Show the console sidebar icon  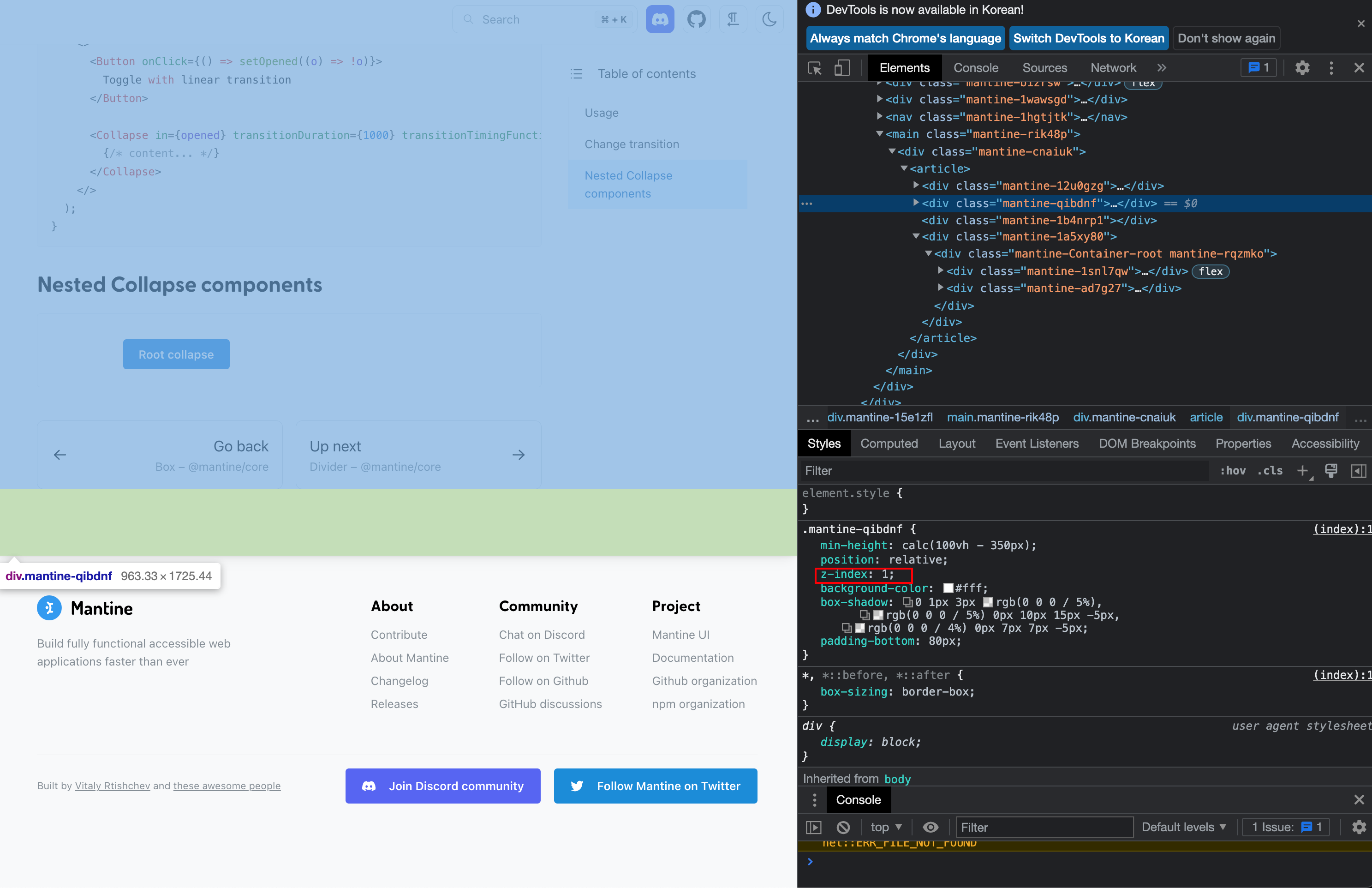click(814, 828)
